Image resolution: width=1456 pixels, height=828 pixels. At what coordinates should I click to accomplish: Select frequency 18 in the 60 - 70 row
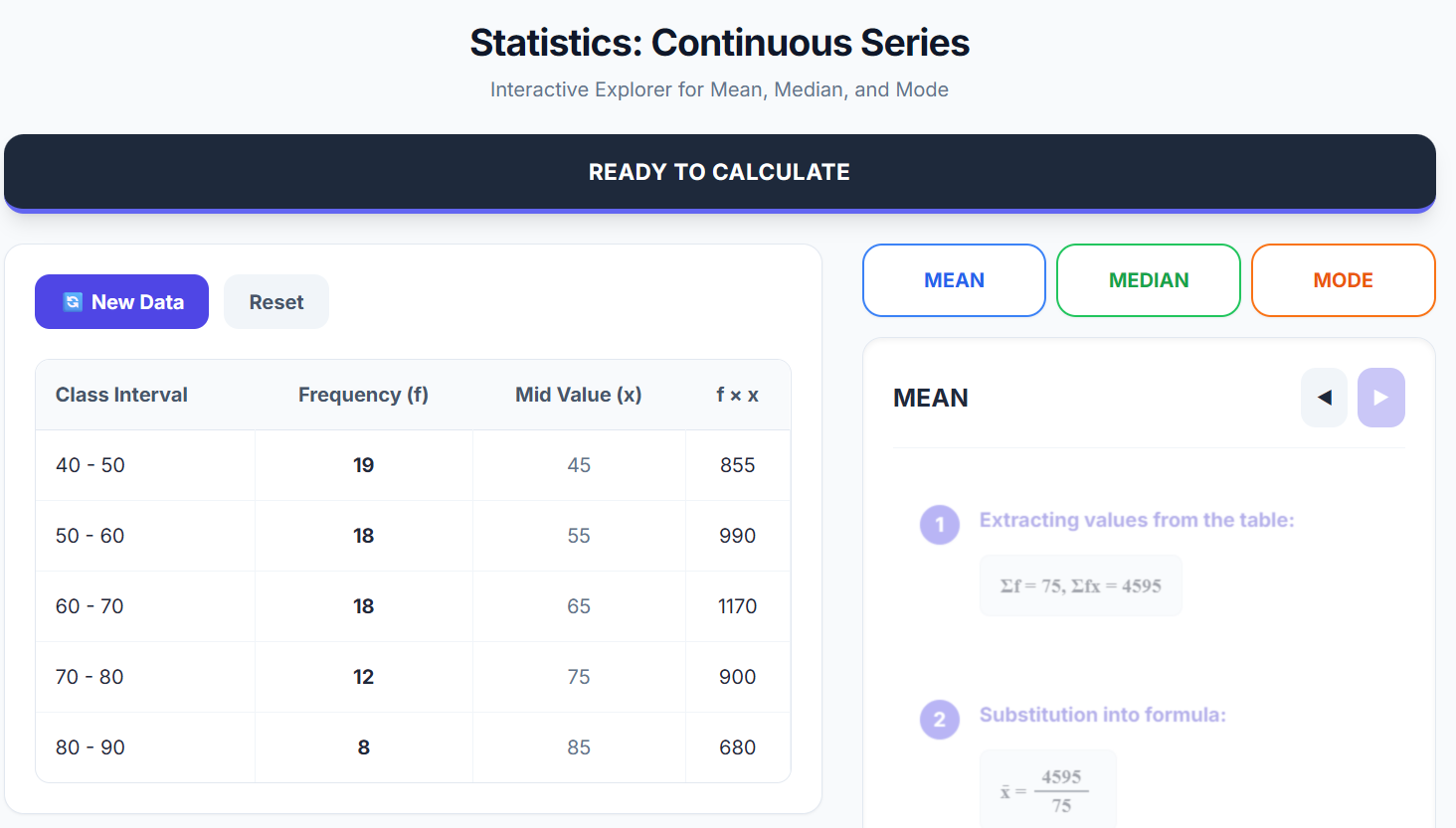363,606
